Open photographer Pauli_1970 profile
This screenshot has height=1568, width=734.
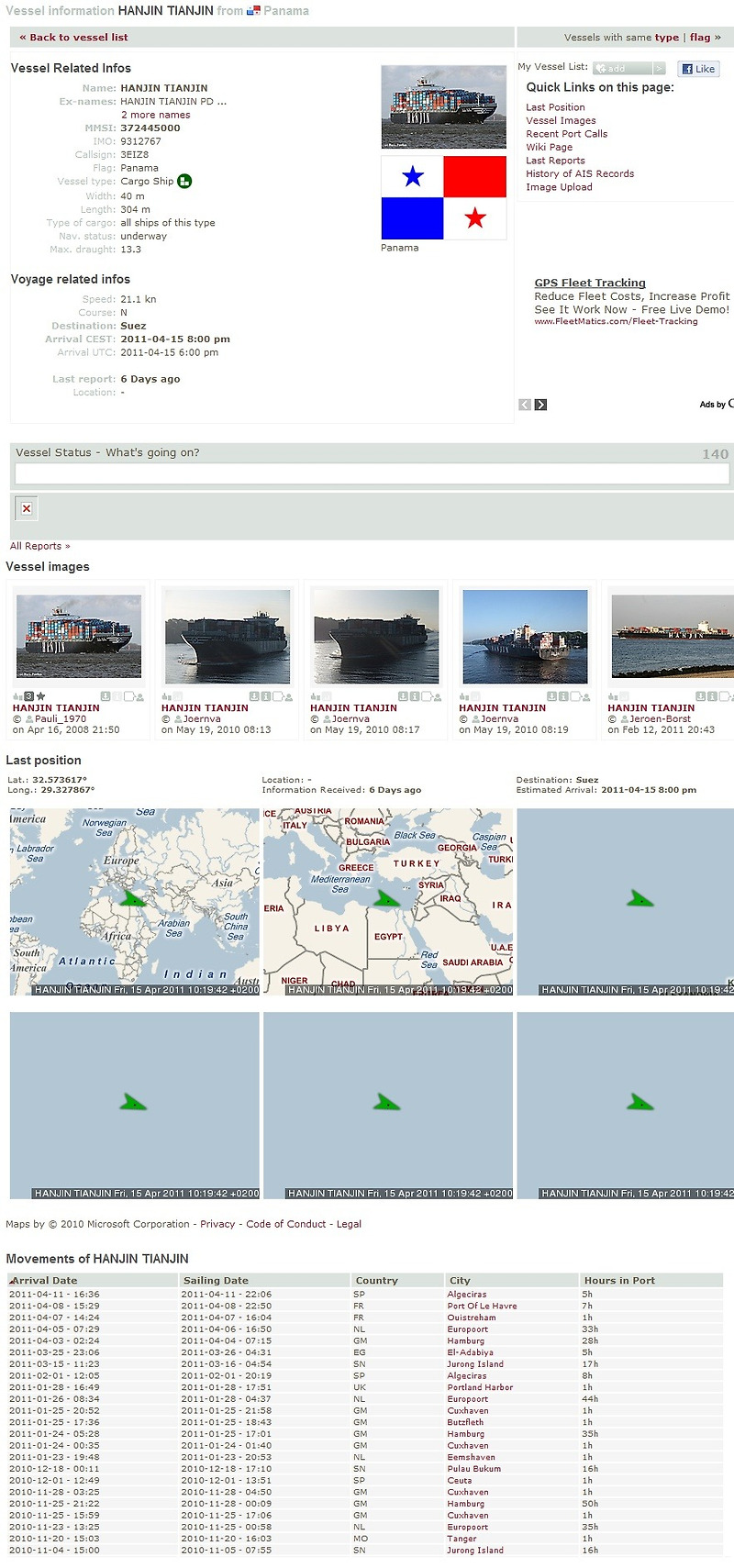tap(61, 718)
